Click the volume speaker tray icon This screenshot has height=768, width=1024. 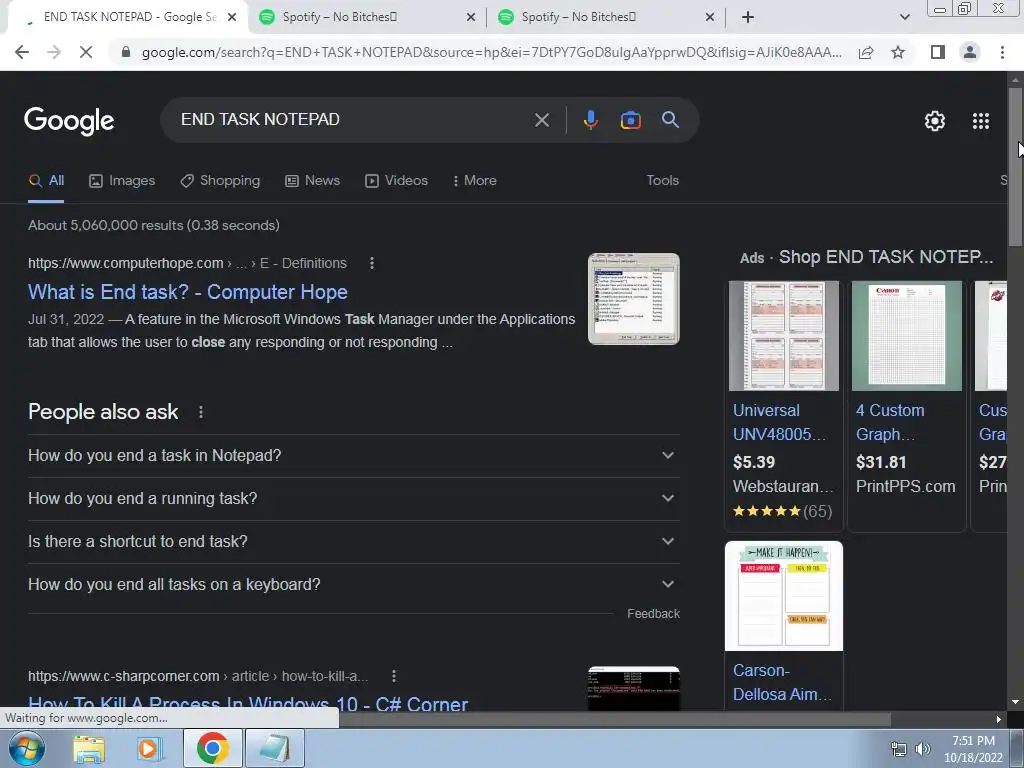pyautogui.click(x=922, y=748)
